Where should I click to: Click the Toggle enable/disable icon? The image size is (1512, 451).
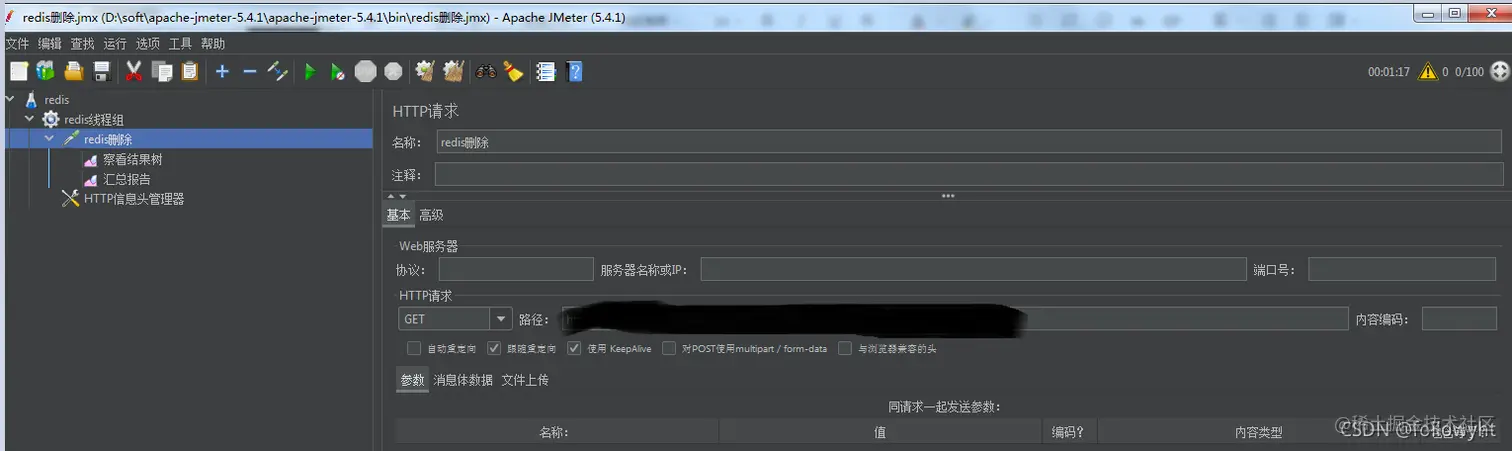click(278, 71)
